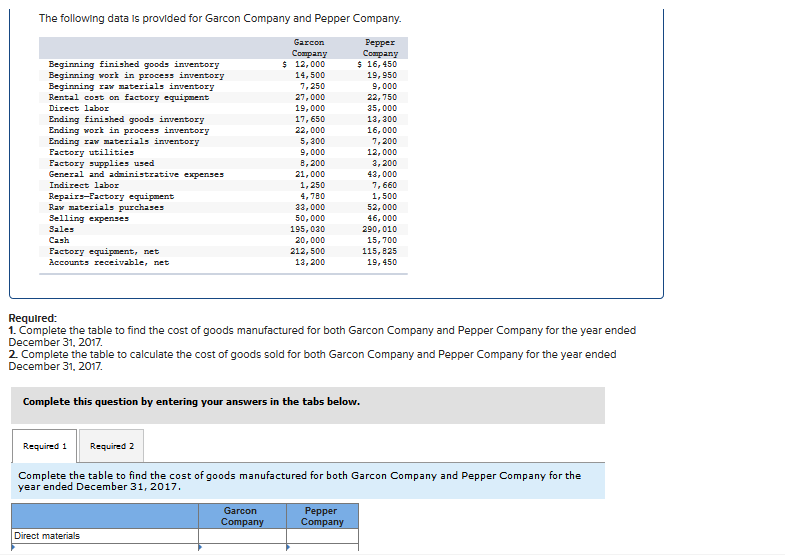Click 'General and administrative expenses' row label
The height and width of the screenshot is (559, 785).
pyautogui.click(x=136, y=175)
